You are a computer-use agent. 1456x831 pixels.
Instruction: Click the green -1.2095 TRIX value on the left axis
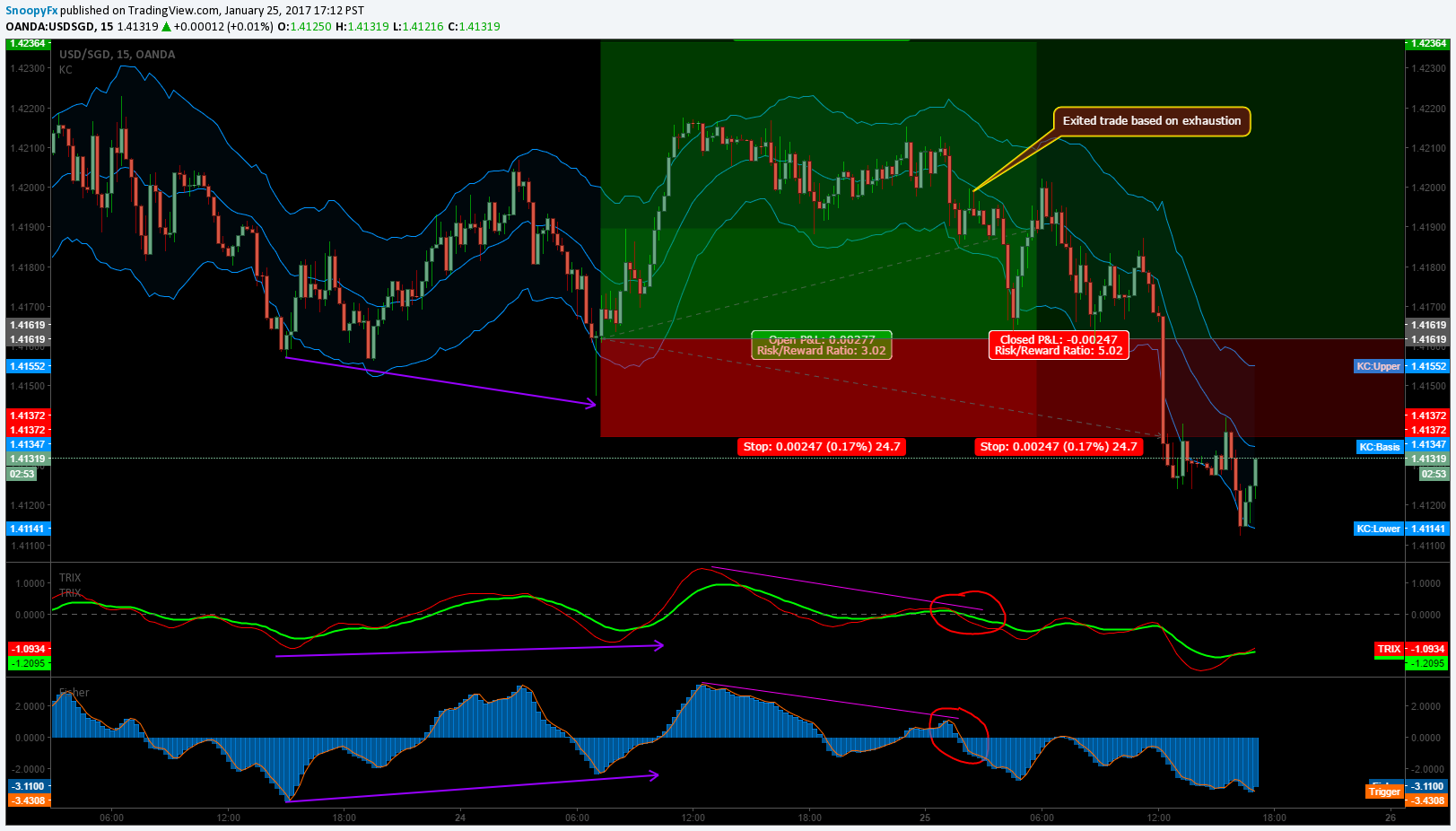28,663
